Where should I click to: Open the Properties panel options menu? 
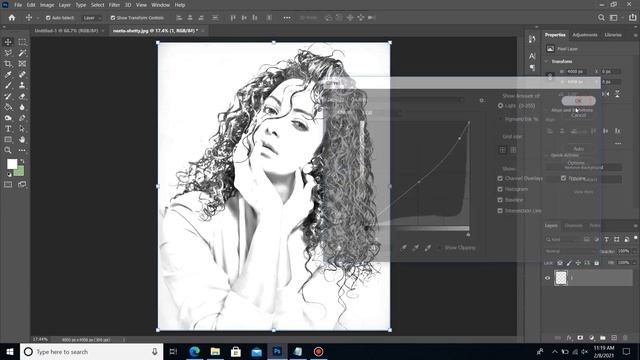click(x=636, y=35)
